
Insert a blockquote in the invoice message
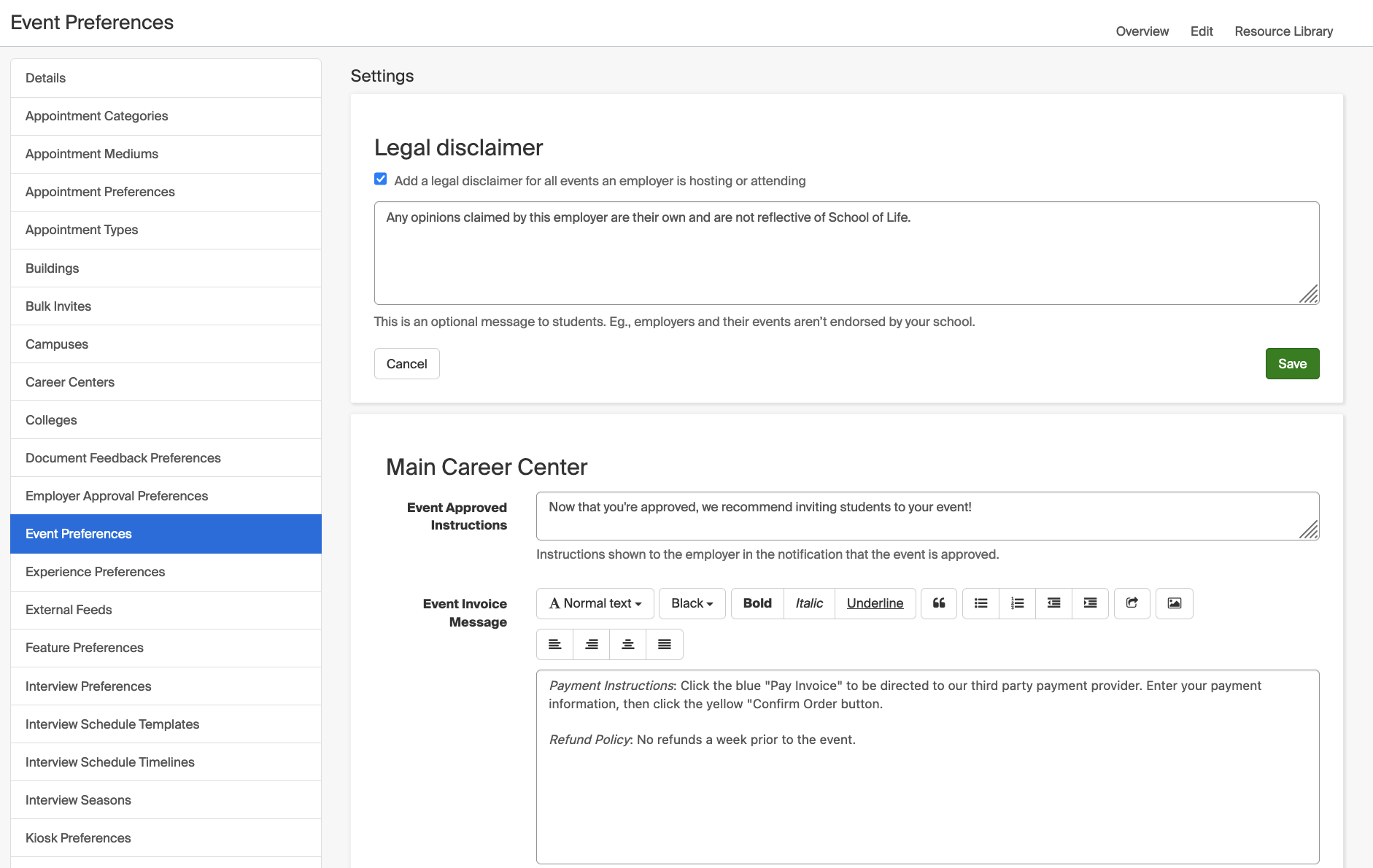click(x=939, y=603)
